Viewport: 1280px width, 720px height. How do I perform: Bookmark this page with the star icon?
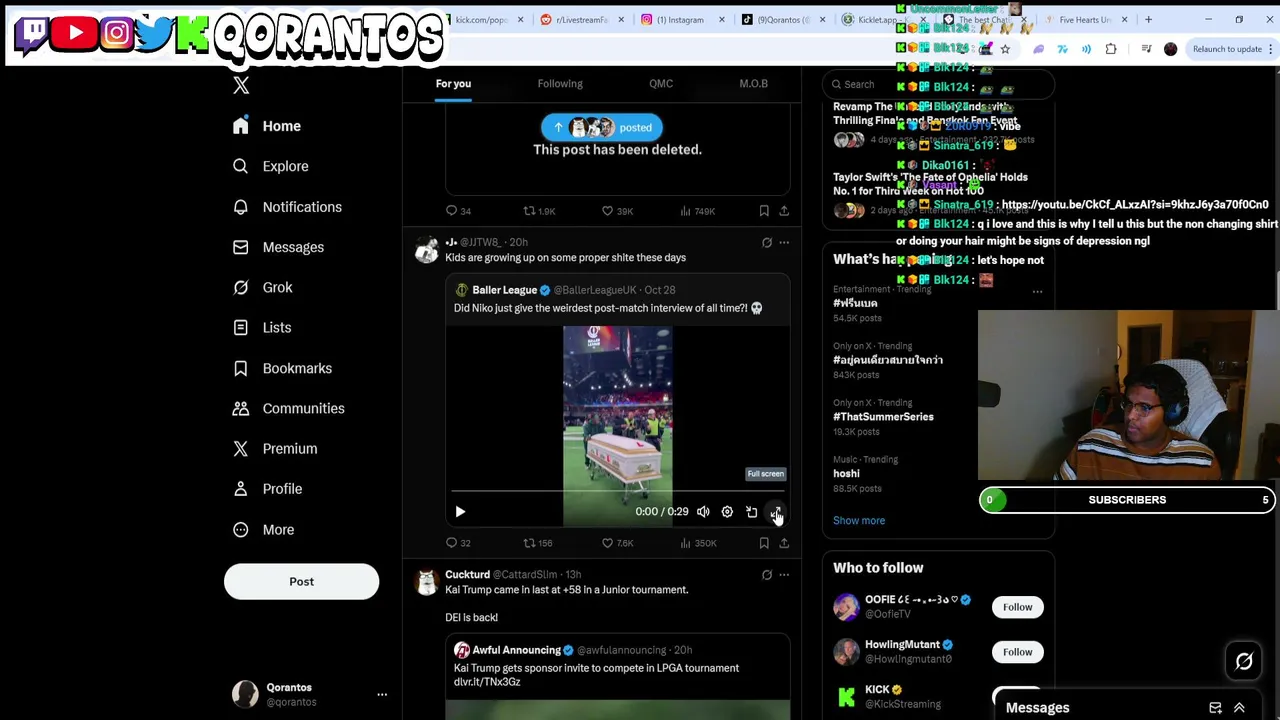click(x=1005, y=49)
